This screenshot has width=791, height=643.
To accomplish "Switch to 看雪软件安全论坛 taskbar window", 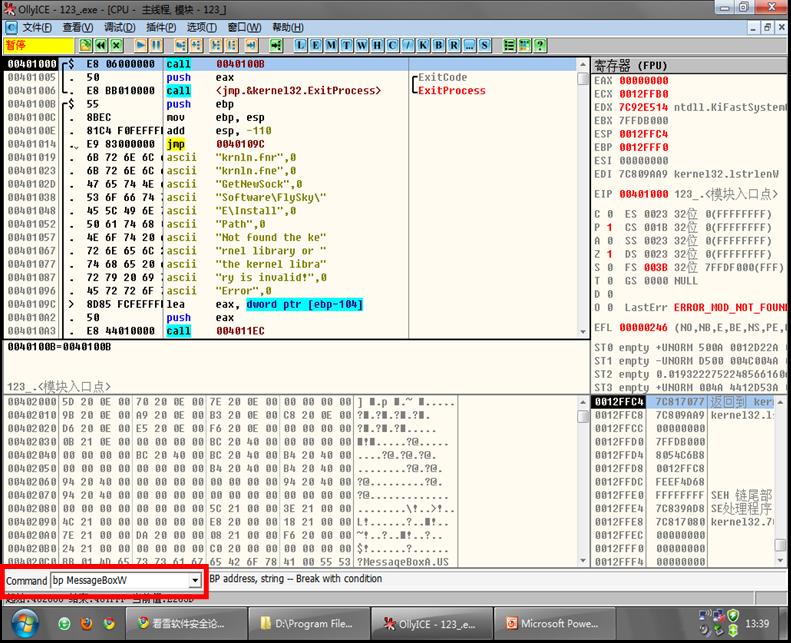I will tap(186, 624).
